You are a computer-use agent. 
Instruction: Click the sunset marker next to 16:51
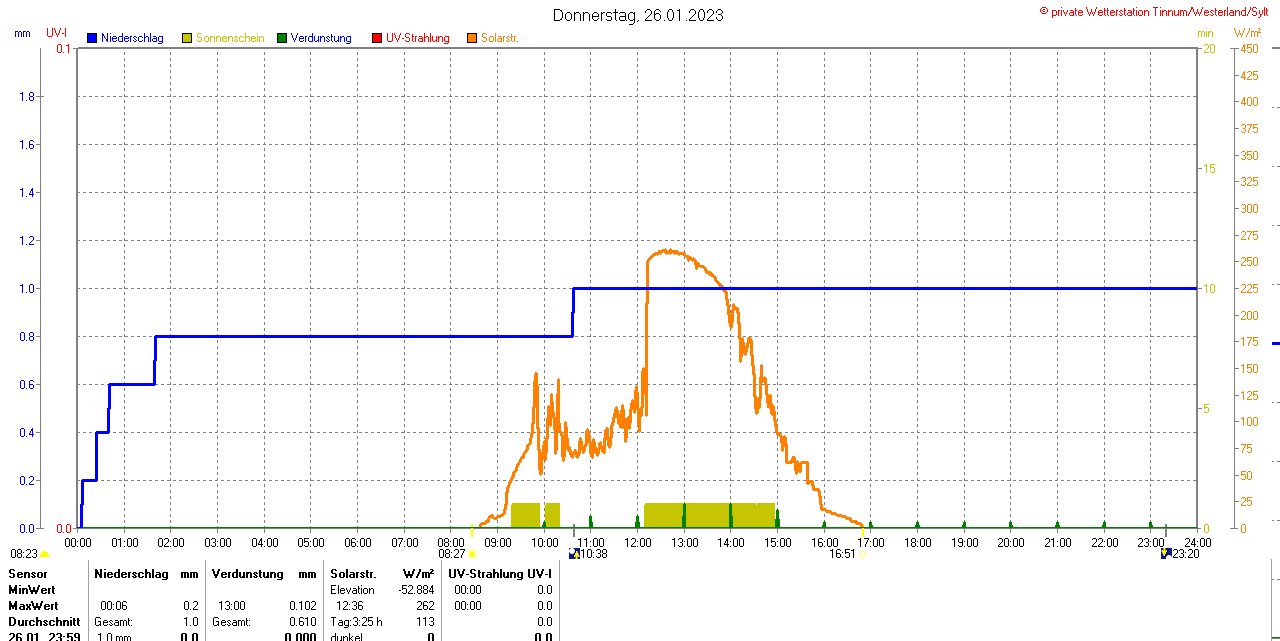click(862, 554)
